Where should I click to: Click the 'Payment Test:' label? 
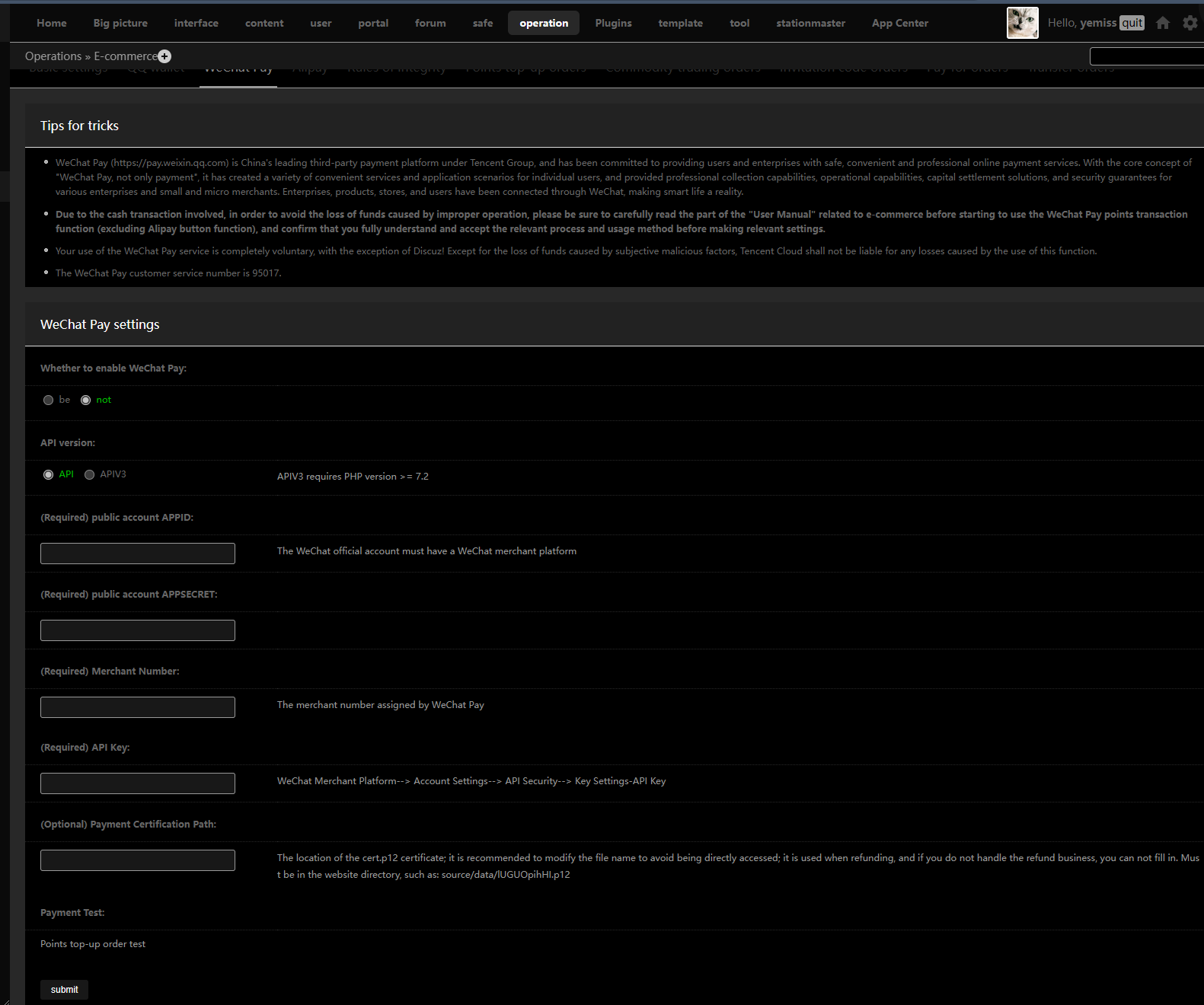point(72,913)
